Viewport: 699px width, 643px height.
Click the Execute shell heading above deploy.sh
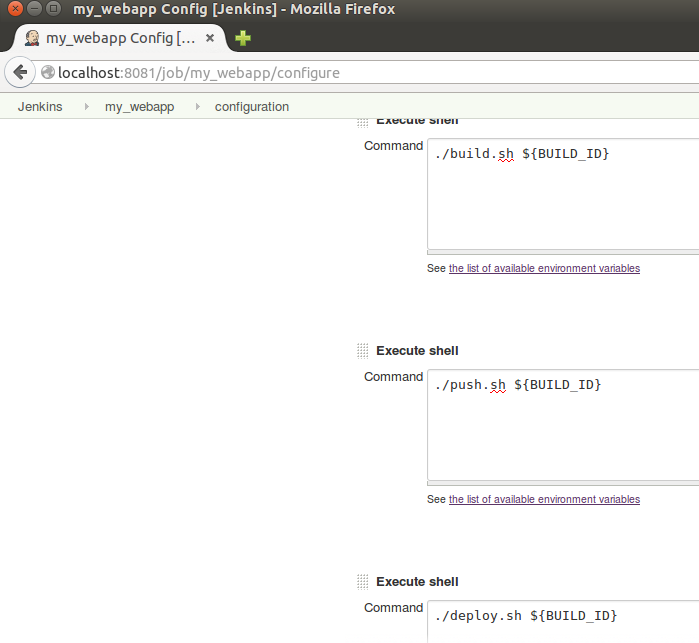(417, 582)
